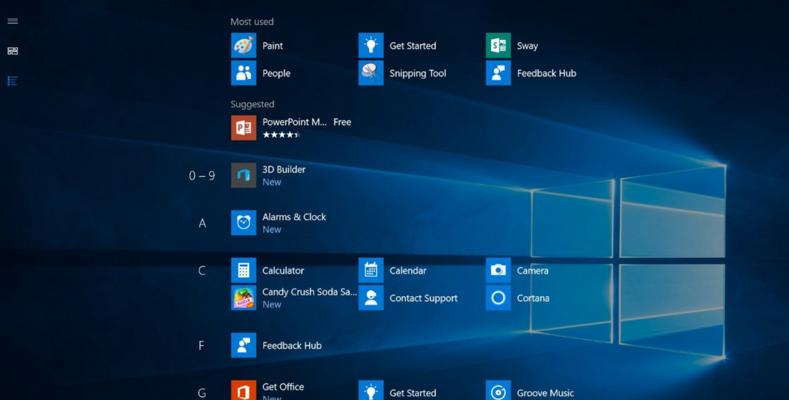Click the letter C group header
This screenshot has height=400, width=789.
[202, 271]
